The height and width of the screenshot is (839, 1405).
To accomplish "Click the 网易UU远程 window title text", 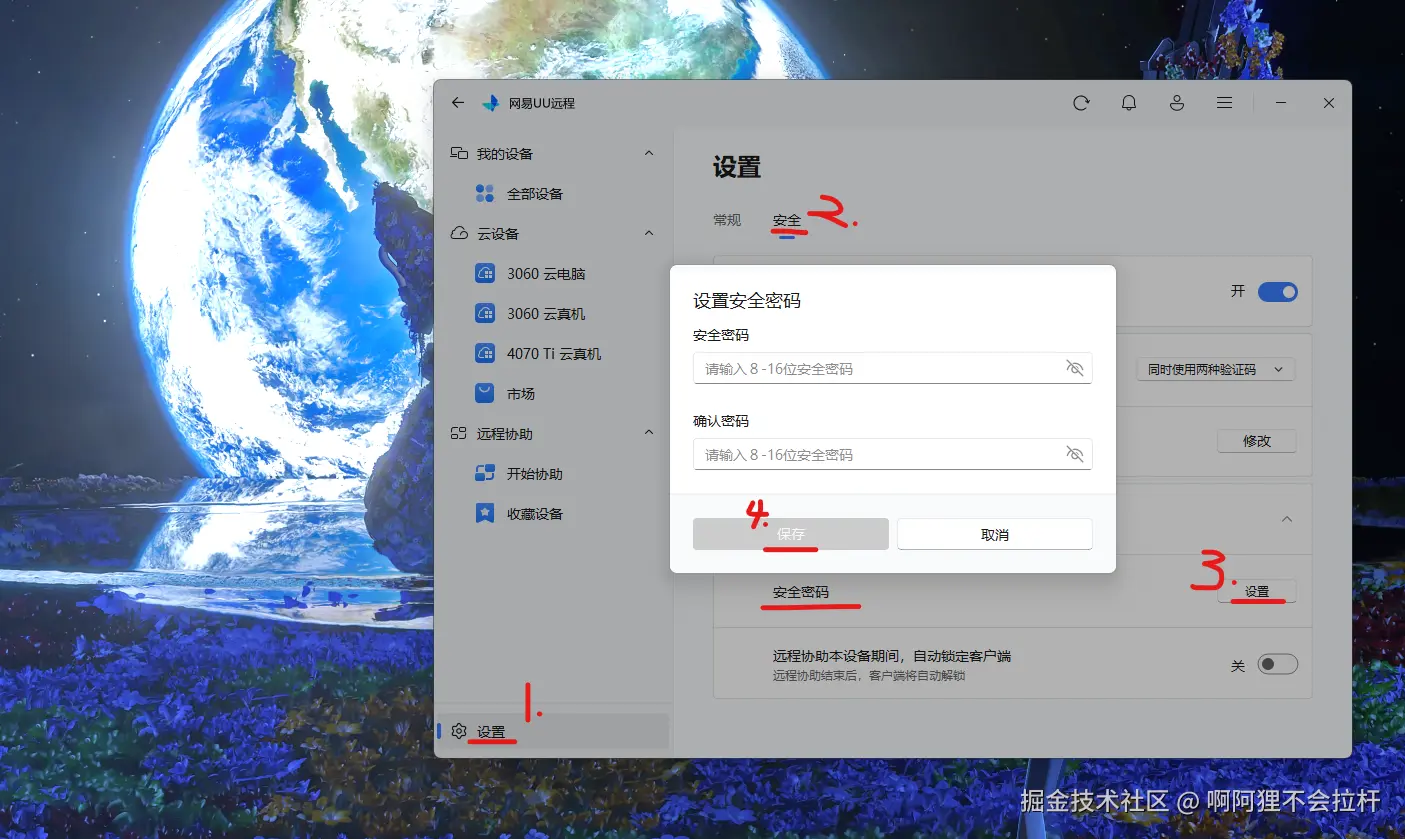I will coord(542,103).
